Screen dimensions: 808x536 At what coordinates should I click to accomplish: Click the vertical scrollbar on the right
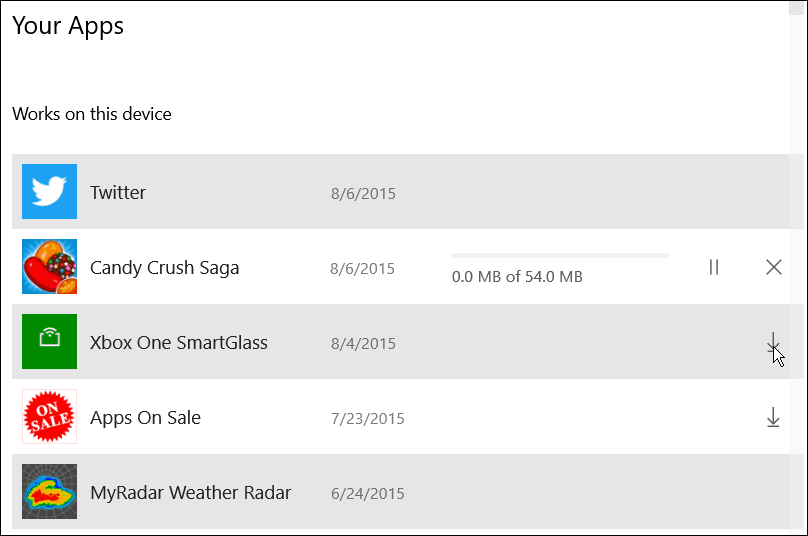797,268
